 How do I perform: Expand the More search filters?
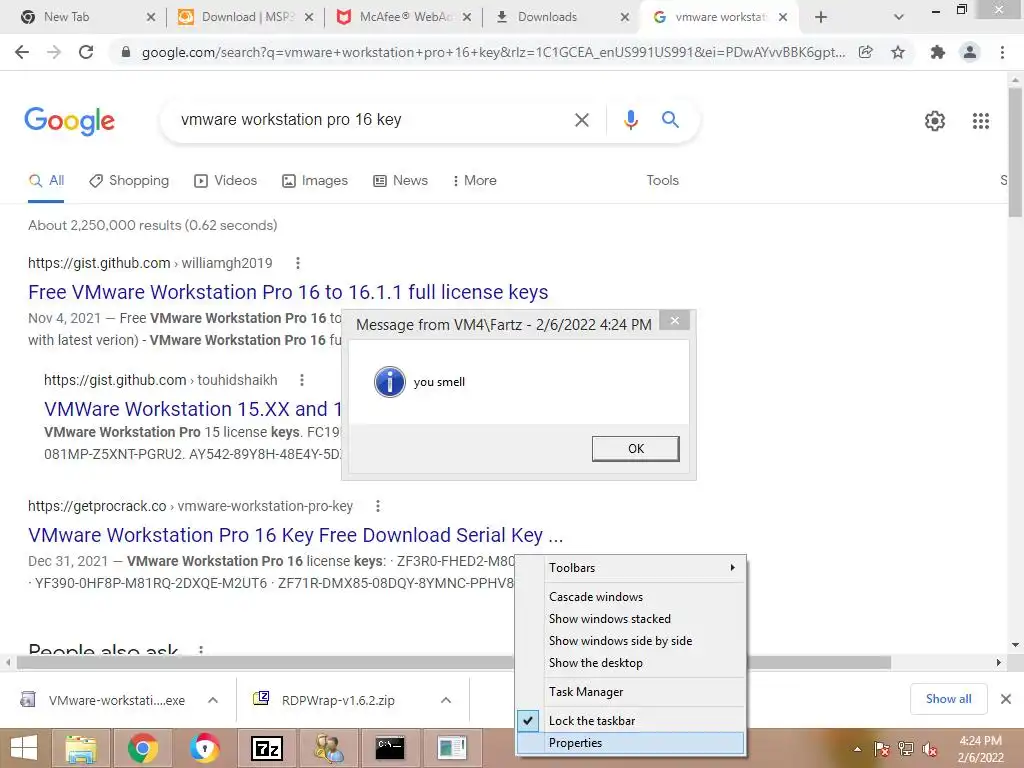click(475, 181)
